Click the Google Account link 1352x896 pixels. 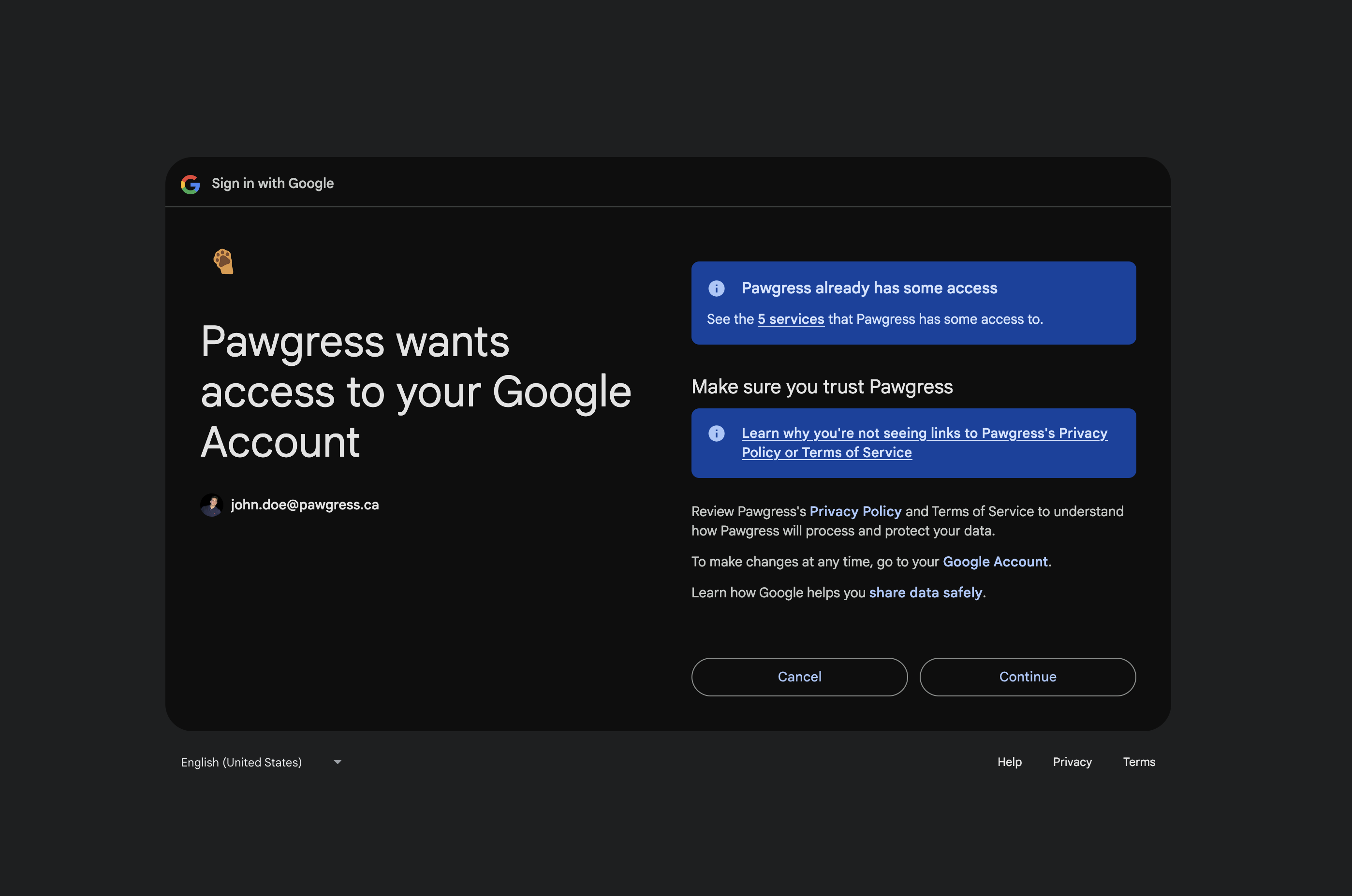pyautogui.click(x=995, y=562)
